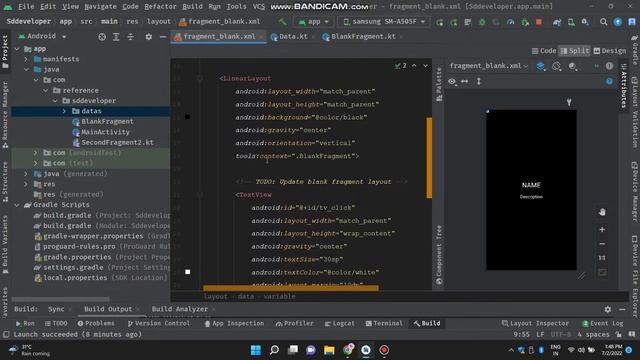Open the Layout Inspector tool window

[x=535, y=323]
